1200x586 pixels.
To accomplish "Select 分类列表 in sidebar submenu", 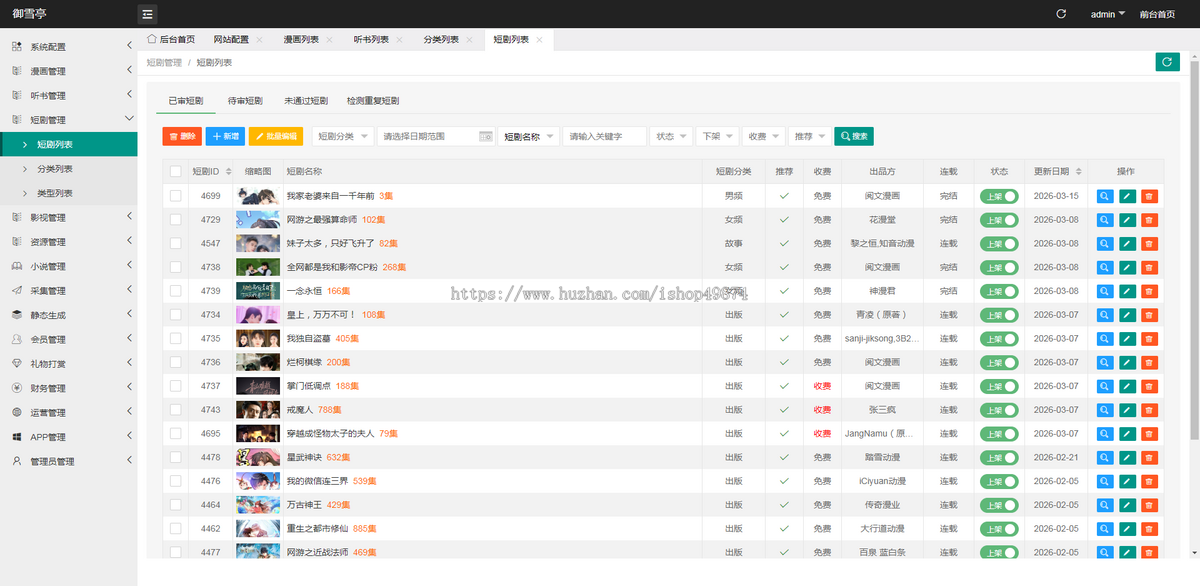I will click(x=68, y=169).
